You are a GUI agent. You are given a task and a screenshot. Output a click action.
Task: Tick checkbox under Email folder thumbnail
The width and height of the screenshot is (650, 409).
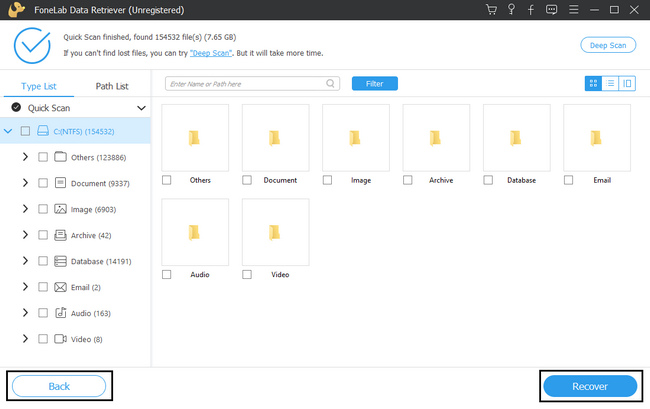[568, 180]
